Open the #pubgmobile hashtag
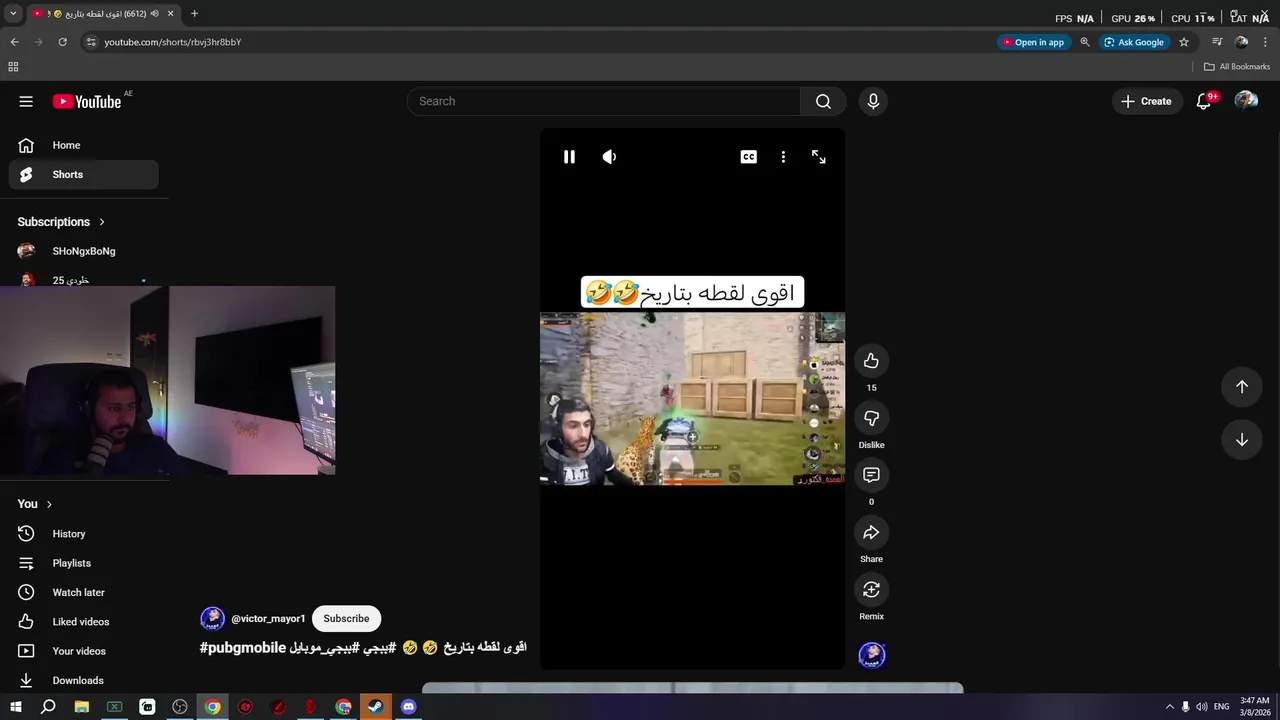1280x720 pixels. [x=243, y=647]
